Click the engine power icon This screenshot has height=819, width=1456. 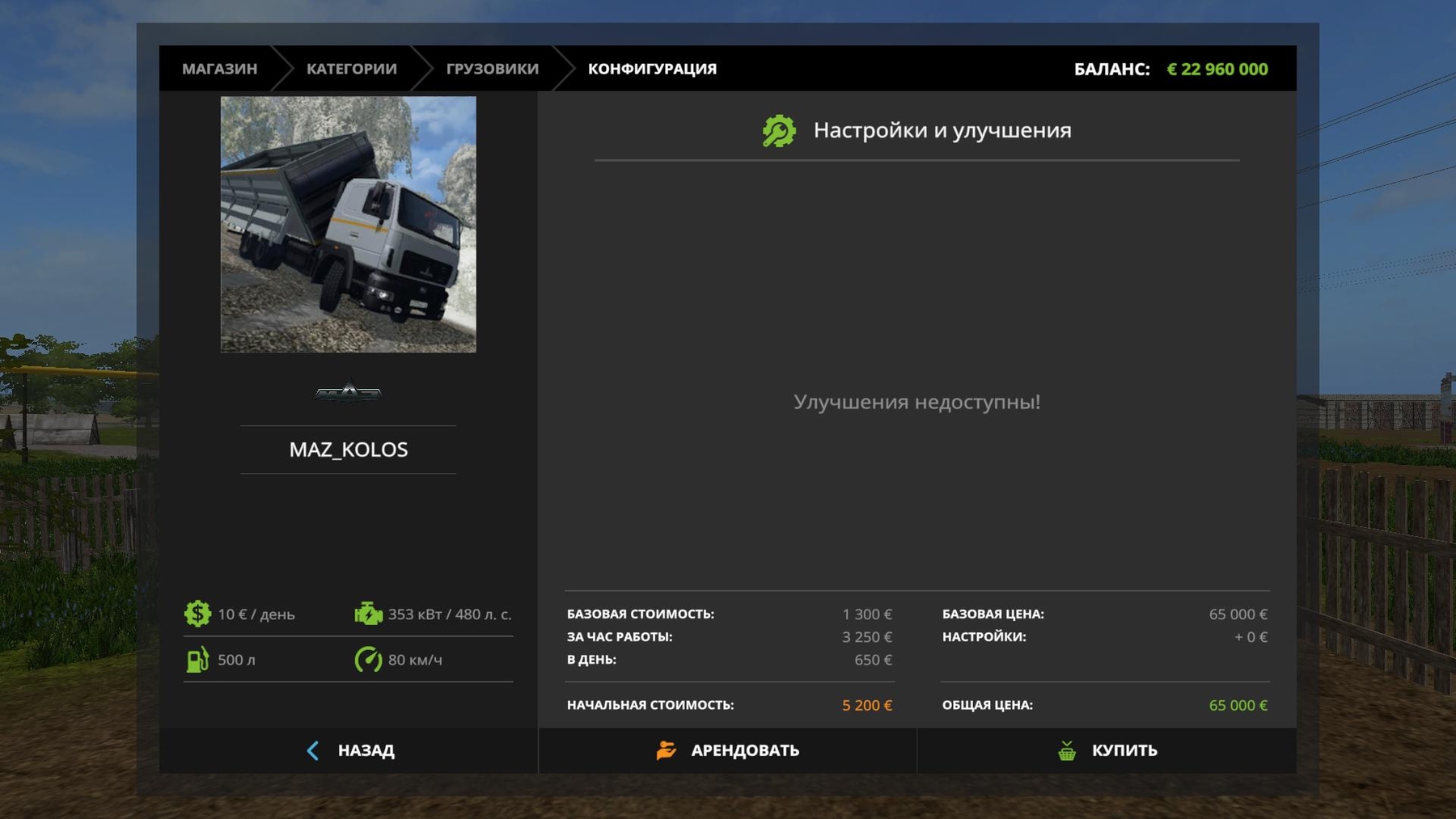368,614
